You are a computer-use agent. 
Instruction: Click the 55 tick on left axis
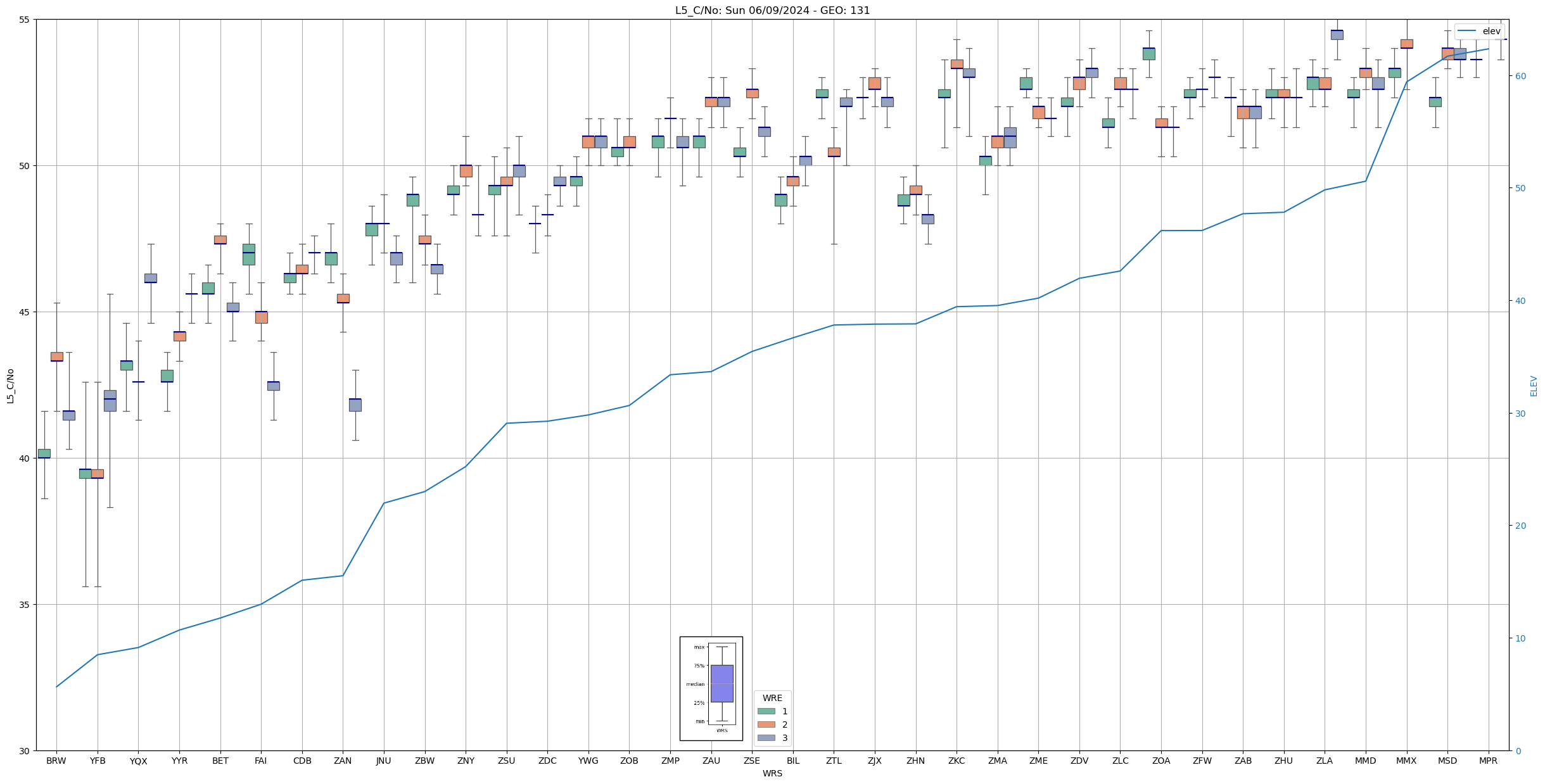coord(25,20)
